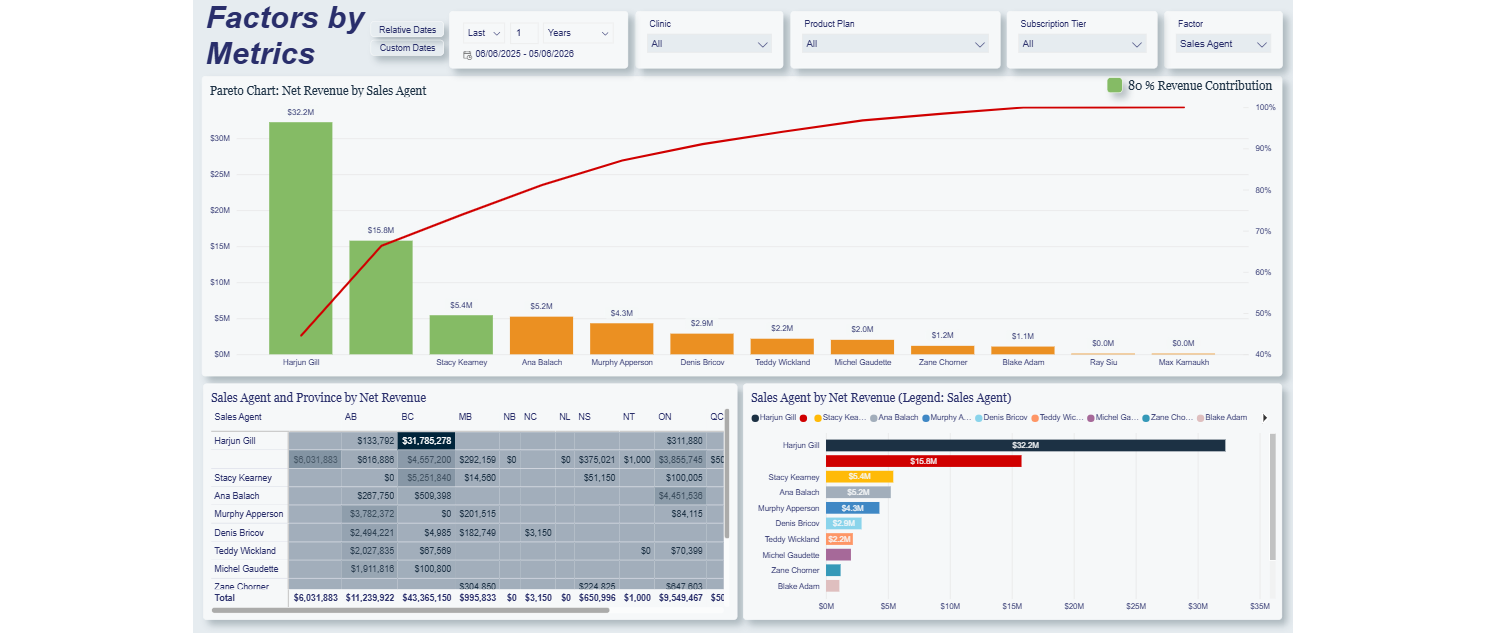
Task: Click the matrix horizontal scrollbar
Action: 409,610
